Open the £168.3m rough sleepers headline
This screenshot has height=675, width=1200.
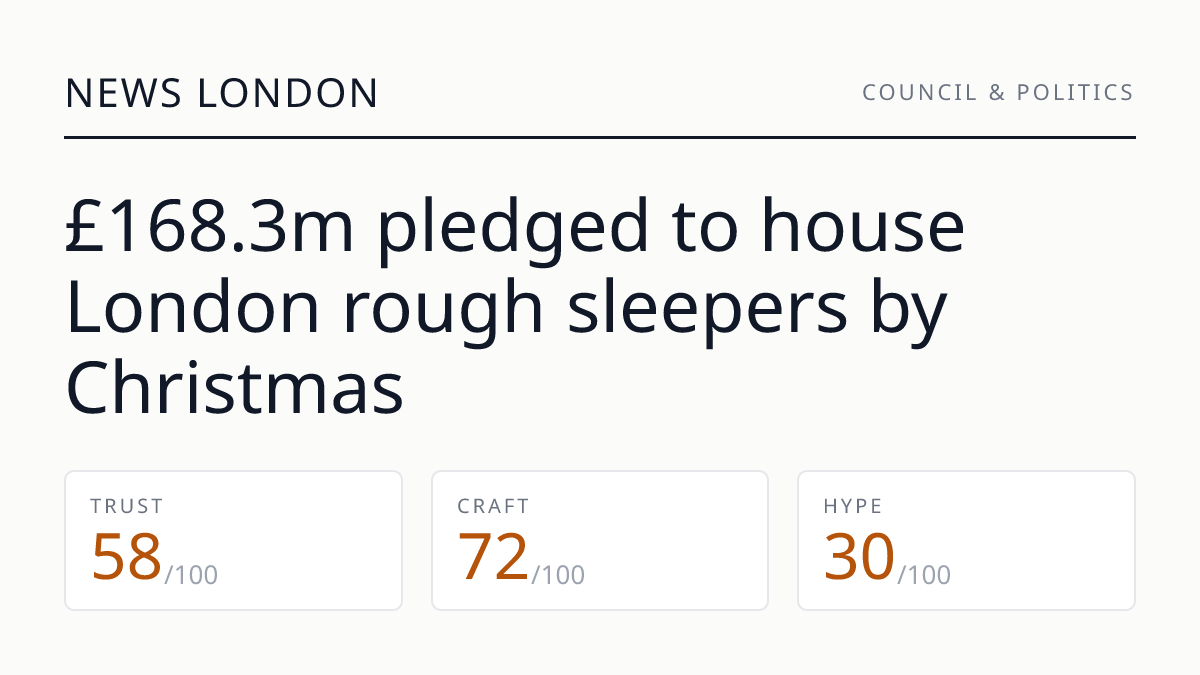click(515, 308)
